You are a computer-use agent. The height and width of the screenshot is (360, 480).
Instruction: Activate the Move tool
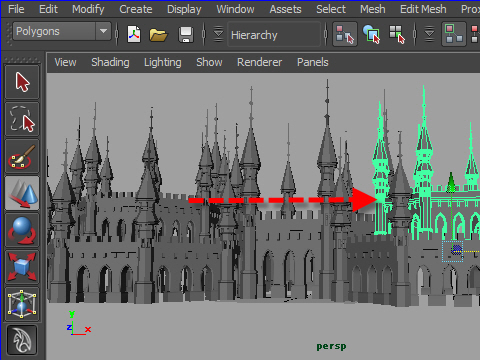(22, 193)
